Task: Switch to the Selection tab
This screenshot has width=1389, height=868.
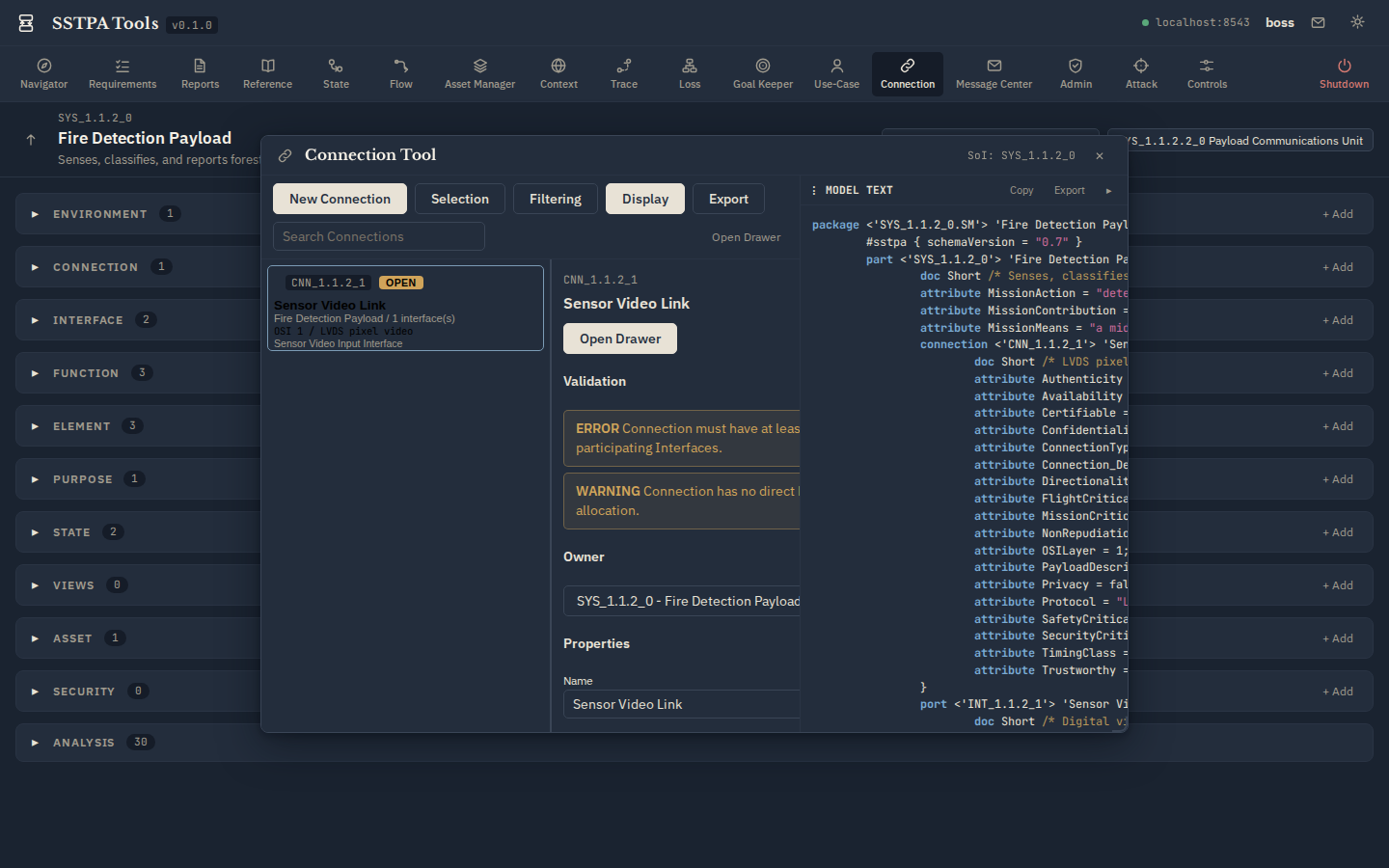Action: point(460,199)
